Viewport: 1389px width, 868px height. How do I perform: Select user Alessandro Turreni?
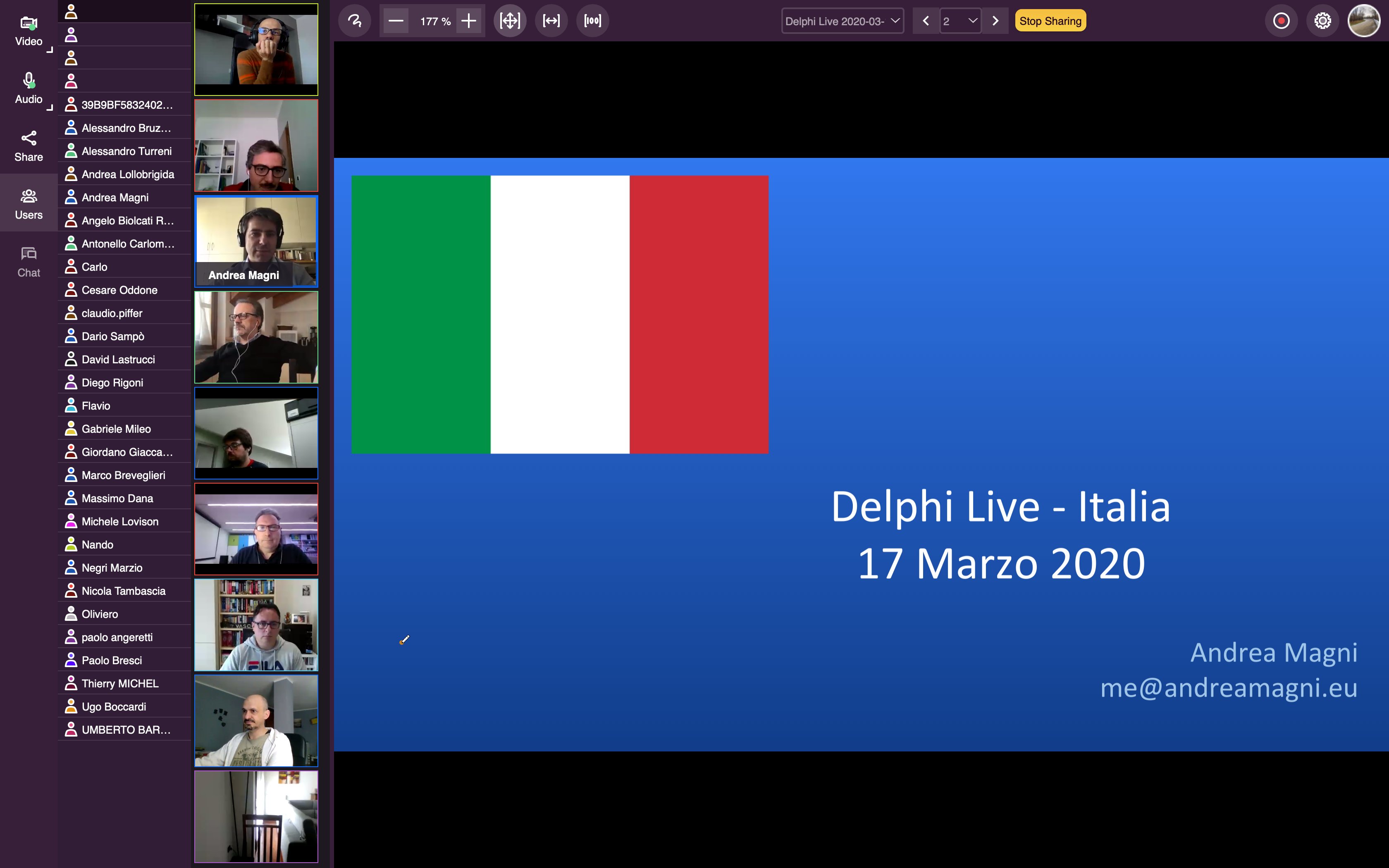(124, 151)
